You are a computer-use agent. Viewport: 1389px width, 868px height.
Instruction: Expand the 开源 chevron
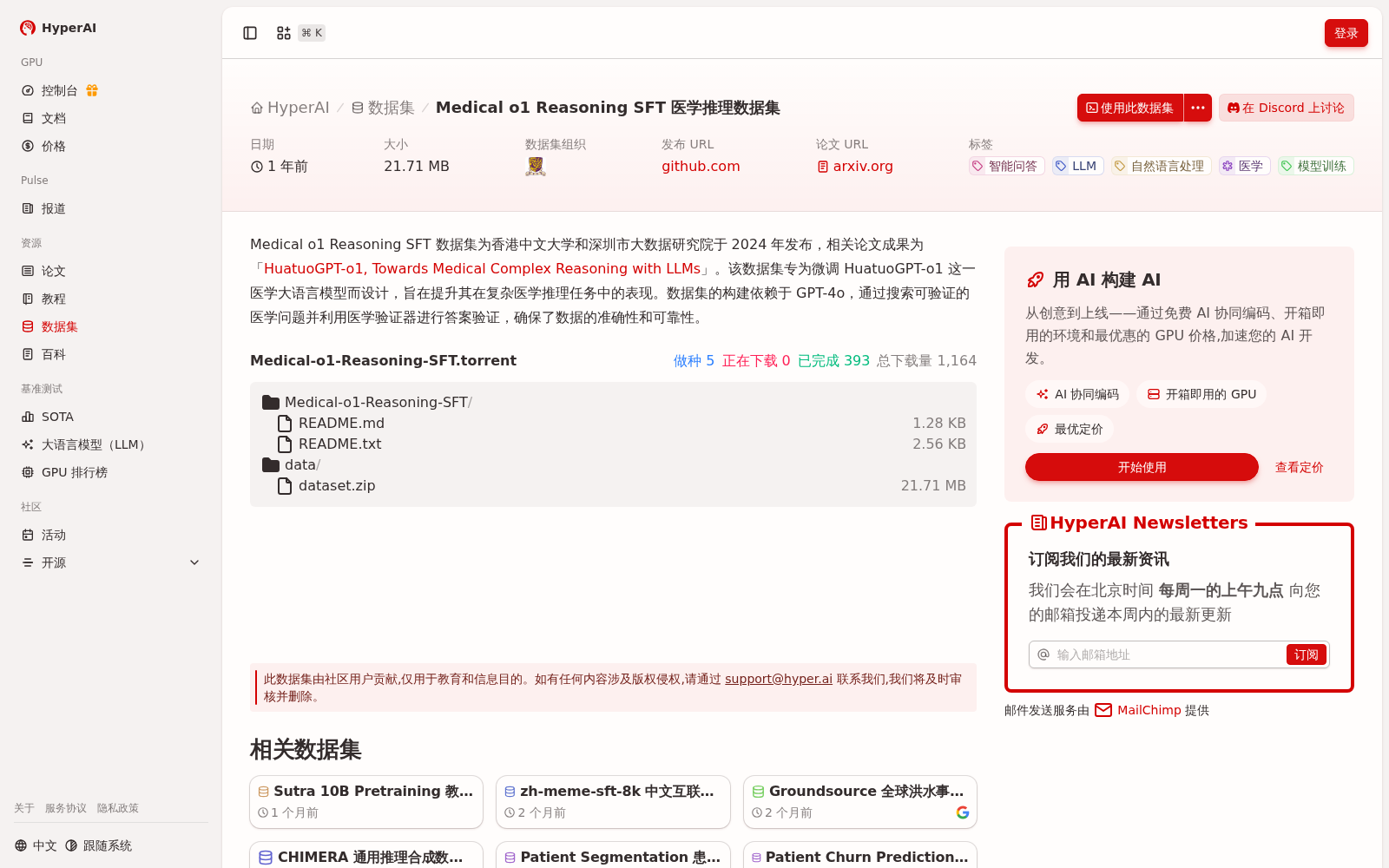pos(194,562)
